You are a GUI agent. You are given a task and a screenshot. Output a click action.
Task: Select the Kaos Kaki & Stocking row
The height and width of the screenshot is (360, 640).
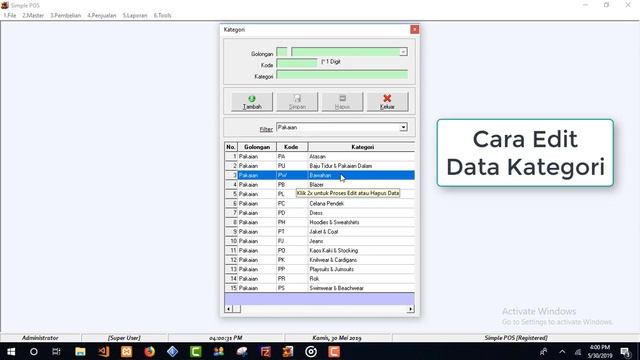(320, 250)
